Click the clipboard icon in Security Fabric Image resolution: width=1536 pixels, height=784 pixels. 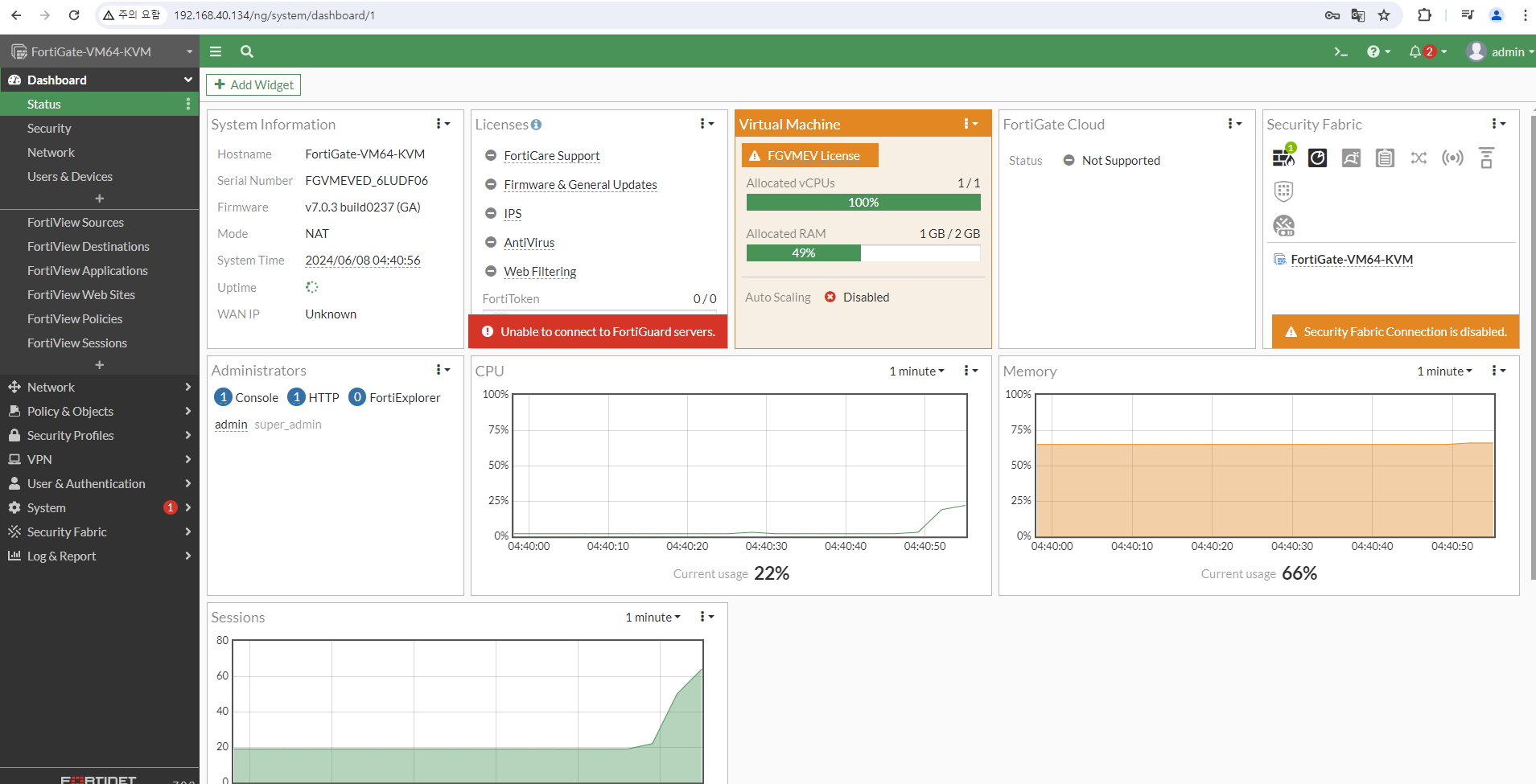click(x=1385, y=158)
